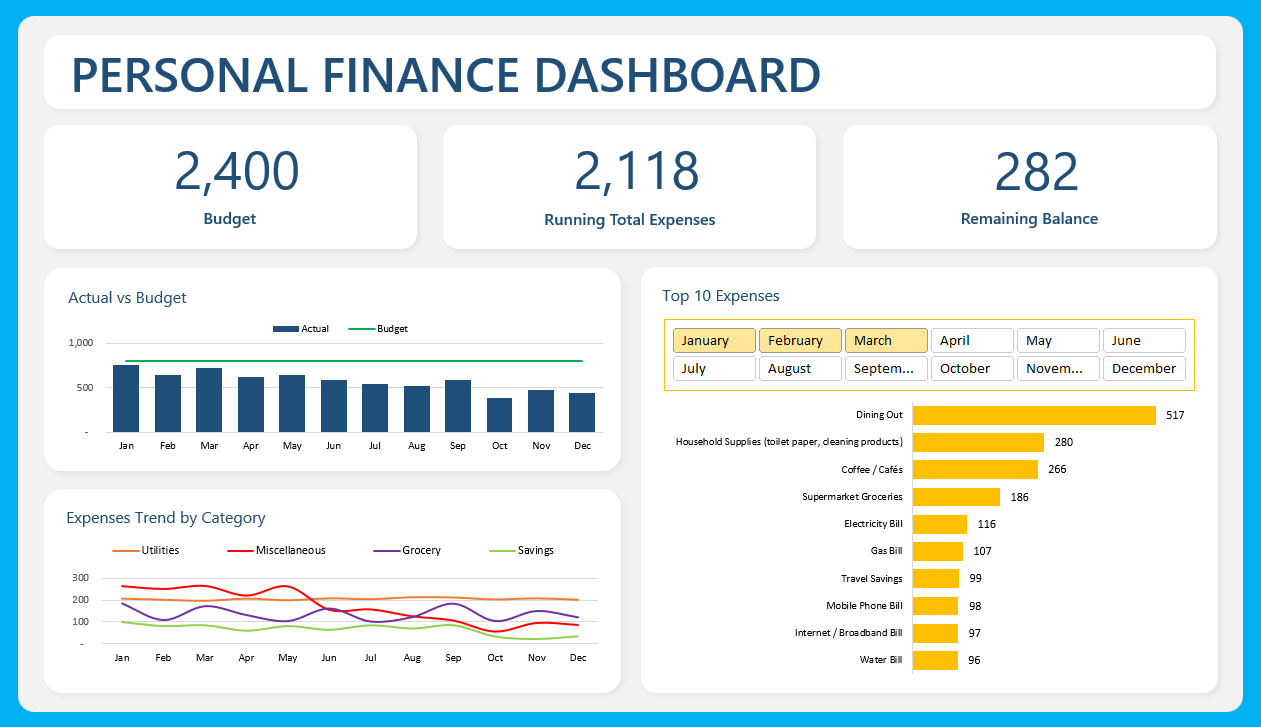The height and width of the screenshot is (727, 1261).
Task: Click the Actual vs Budget chart title
Action: click(x=127, y=297)
